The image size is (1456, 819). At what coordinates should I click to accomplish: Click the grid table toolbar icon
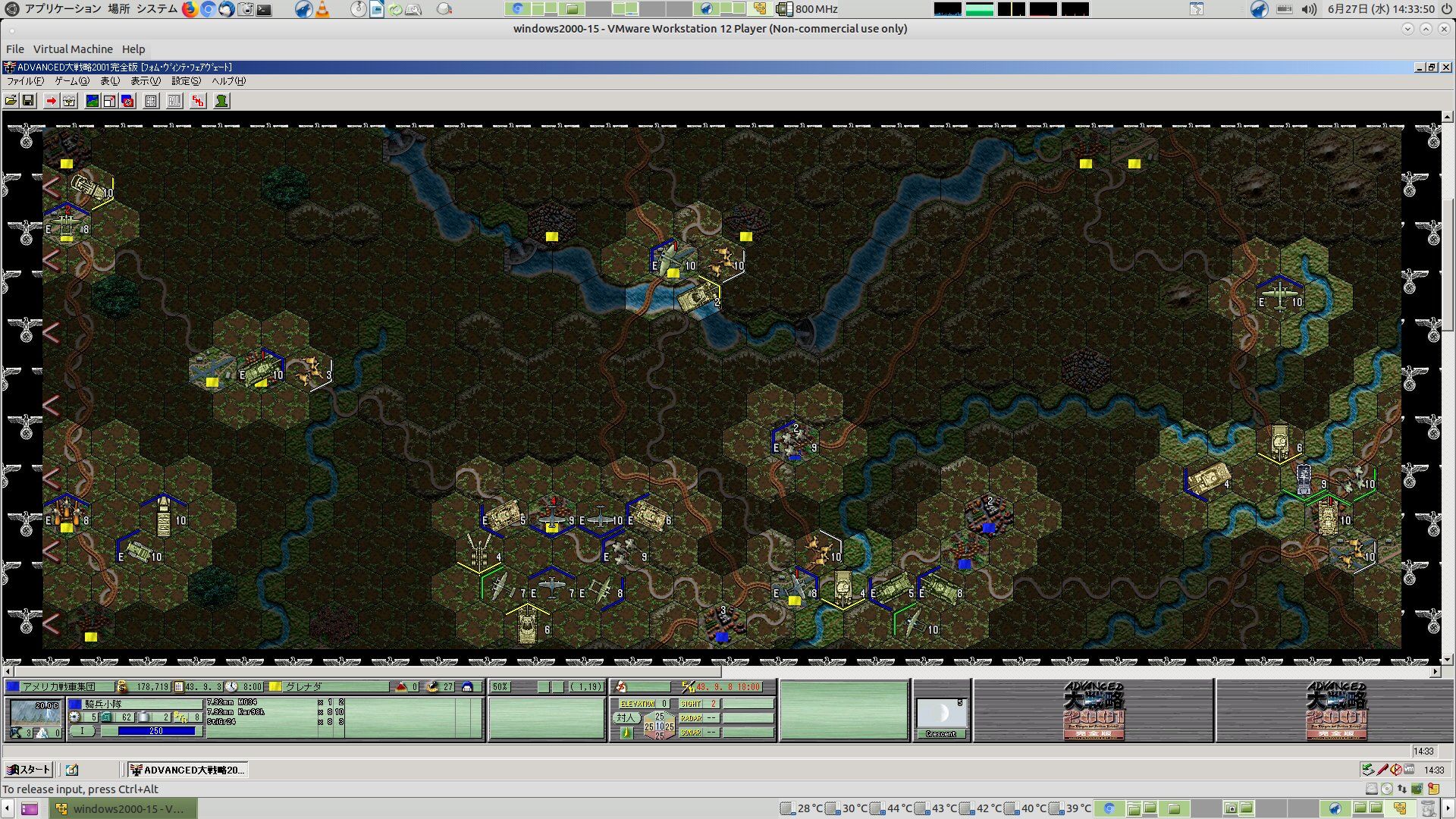[151, 101]
